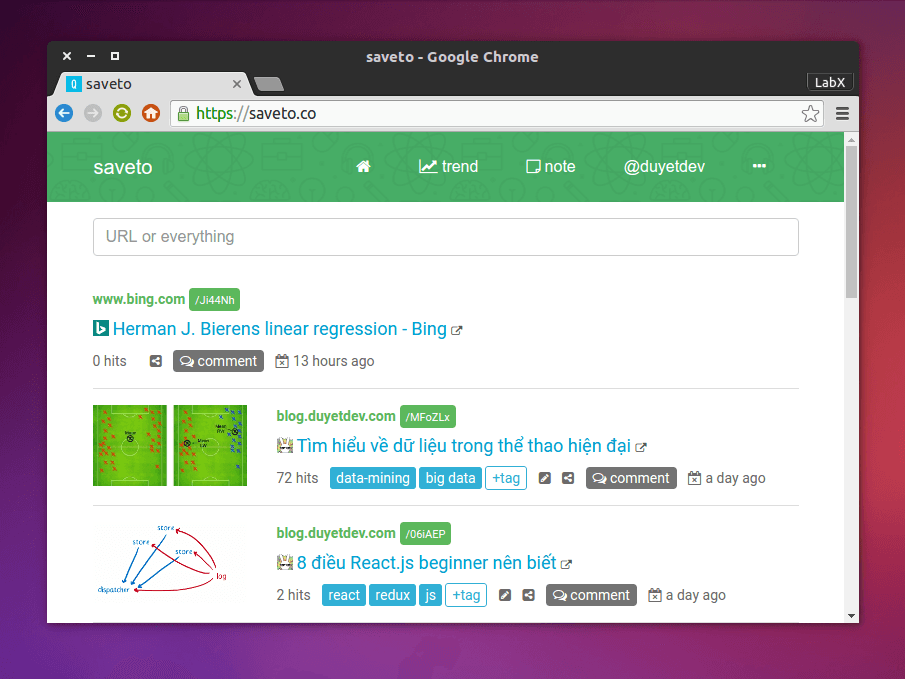Click the home icon in saveto navbar
The image size is (905, 679).
363,167
